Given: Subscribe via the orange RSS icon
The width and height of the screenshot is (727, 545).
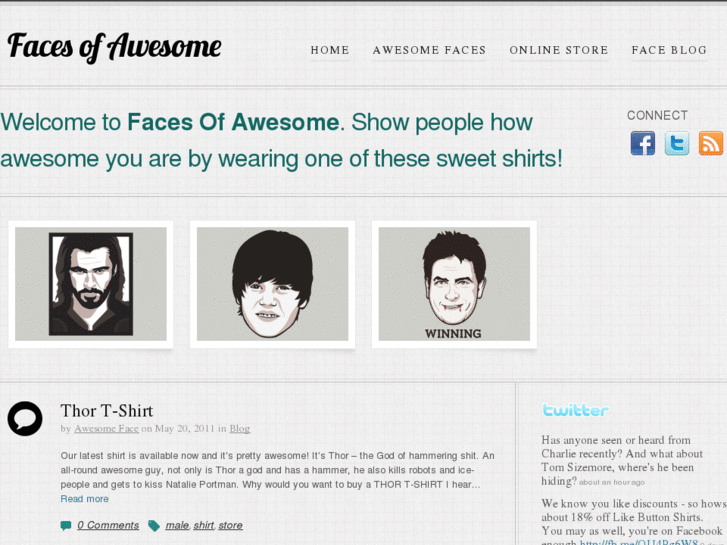Looking at the screenshot, I should (x=711, y=143).
